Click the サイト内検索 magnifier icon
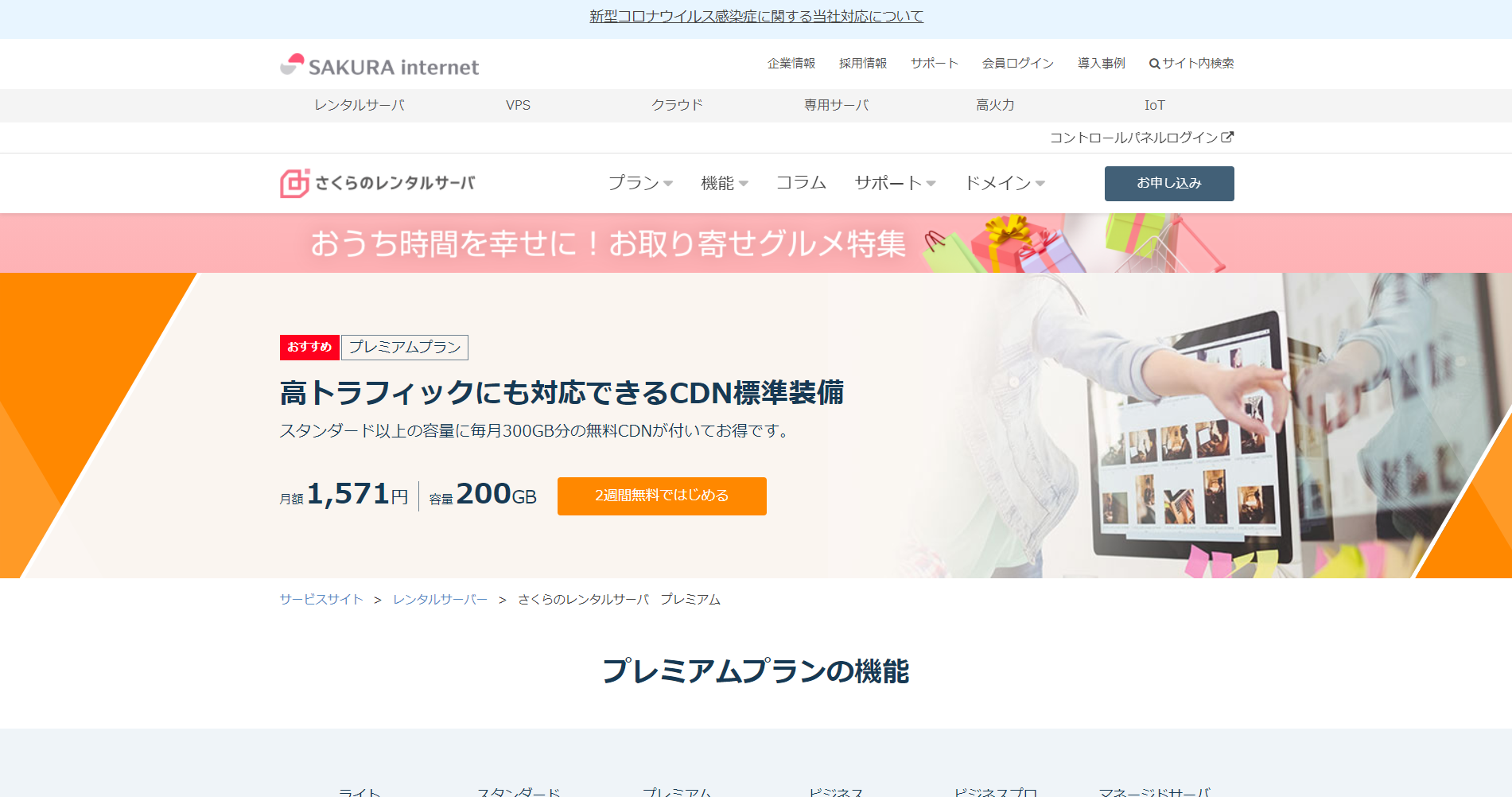This screenshot has width=1512, height=797. [x=1154, y=64]
